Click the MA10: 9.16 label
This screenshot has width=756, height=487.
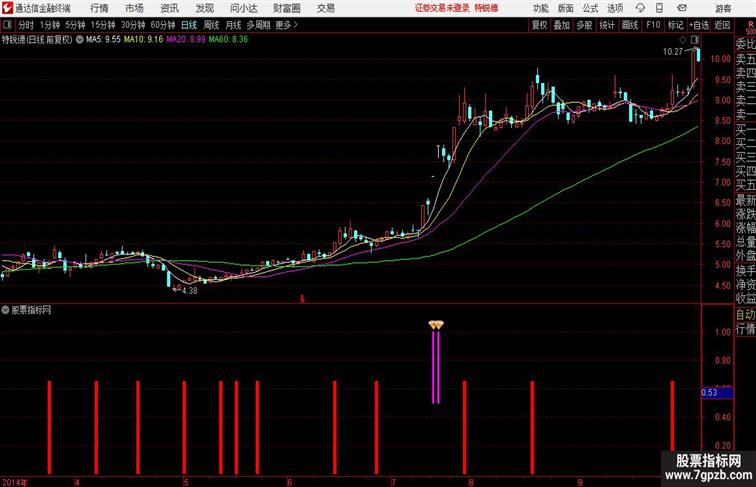(x=144, y=40)
